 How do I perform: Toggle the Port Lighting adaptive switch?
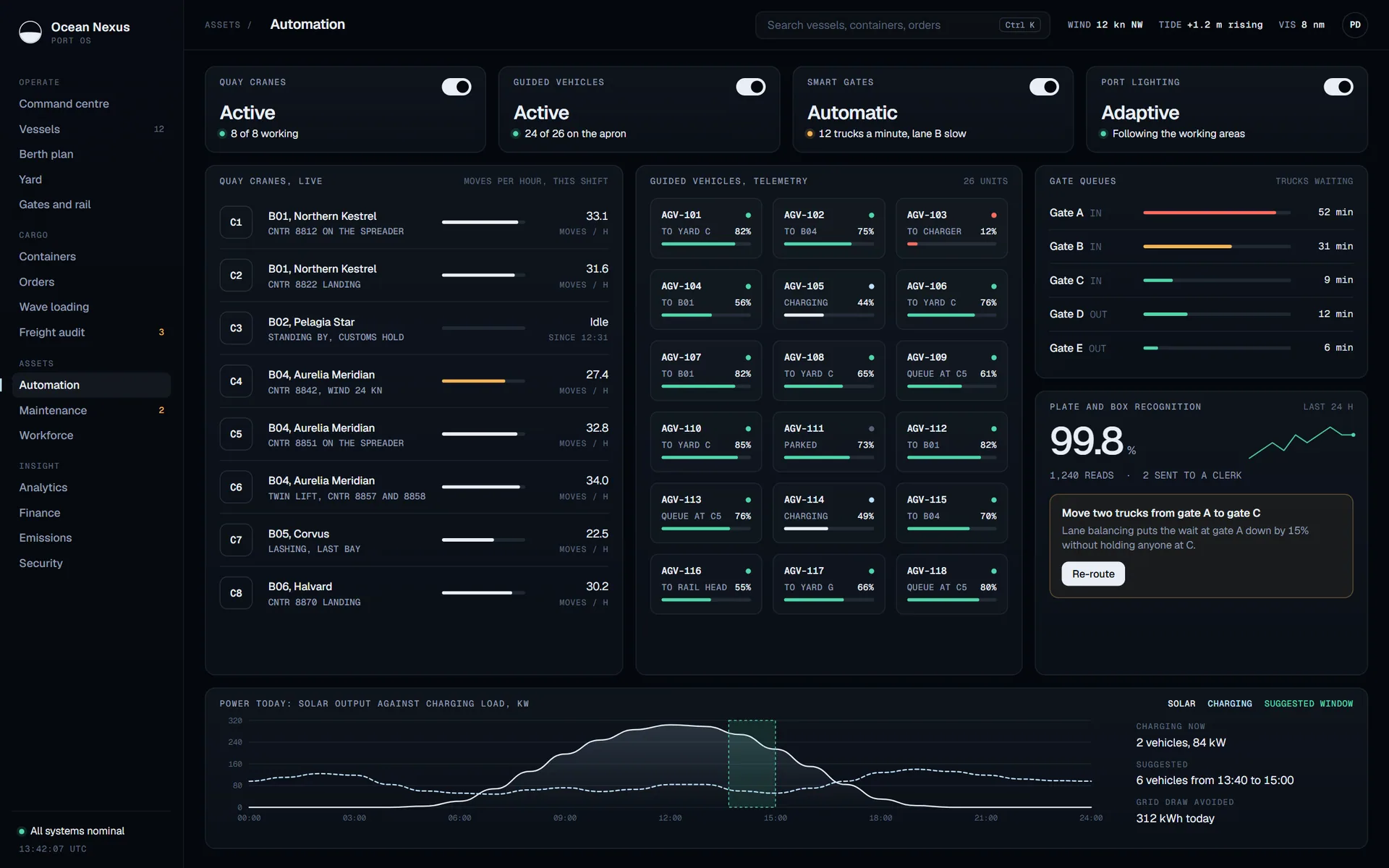[x=1338, y=87]
